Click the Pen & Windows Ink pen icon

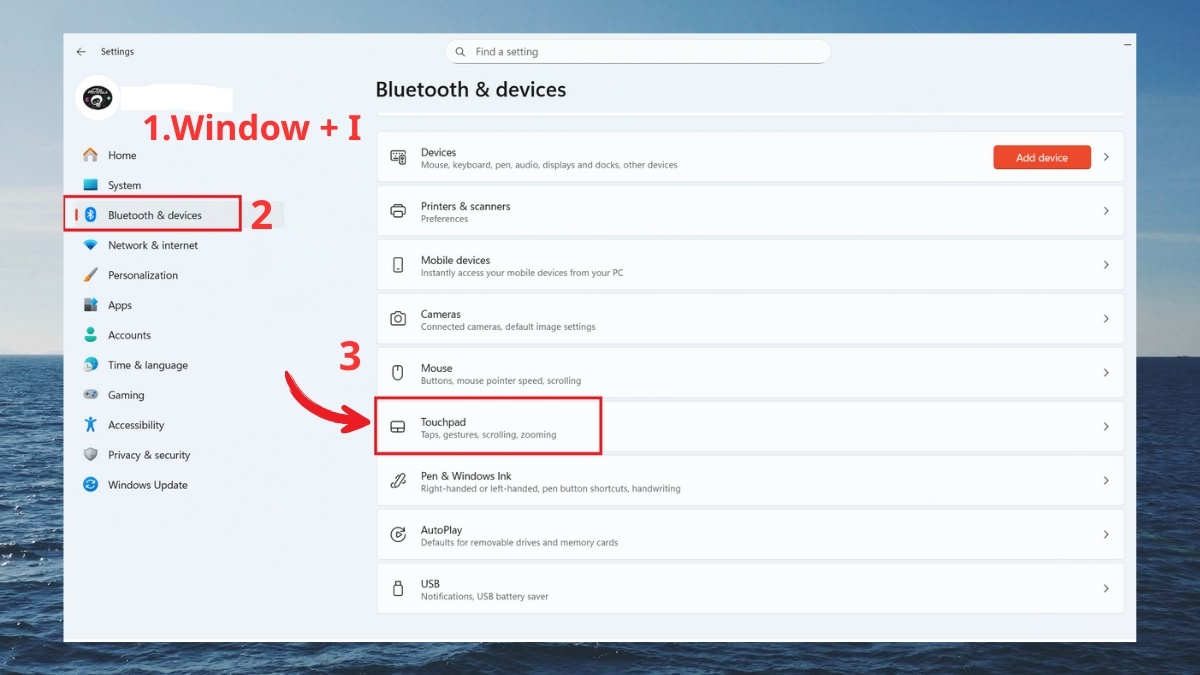[398, 481]
